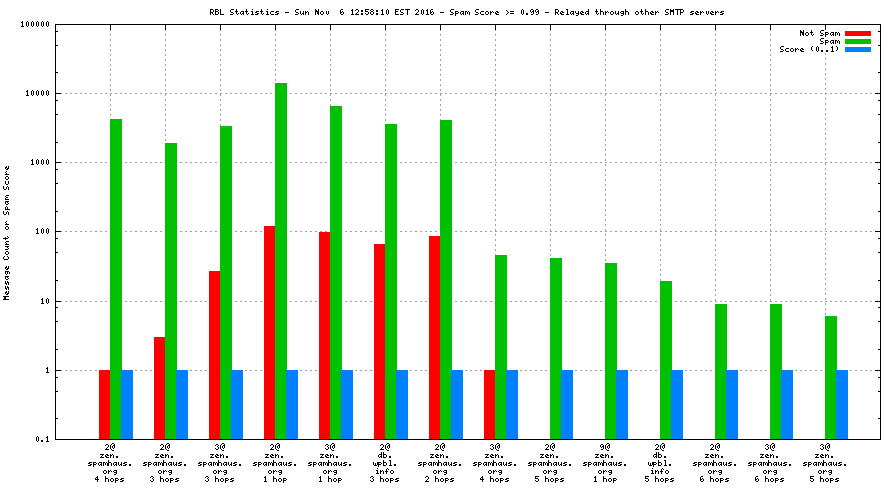Viewport: 896px width, 504px height.
Task: Click the red bar for 2@ zen.spamhaus 1 hop
Action: [x=270, y=332]
